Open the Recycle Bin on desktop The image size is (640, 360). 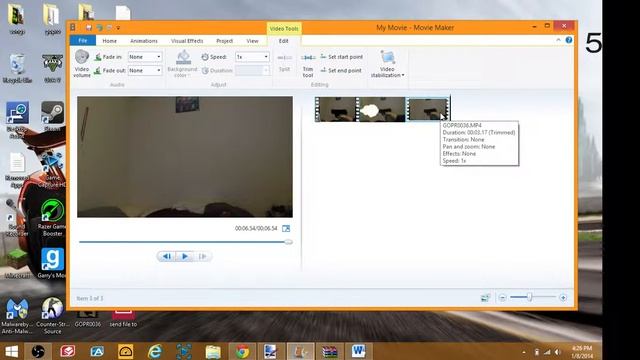click(x=17, y=68)
